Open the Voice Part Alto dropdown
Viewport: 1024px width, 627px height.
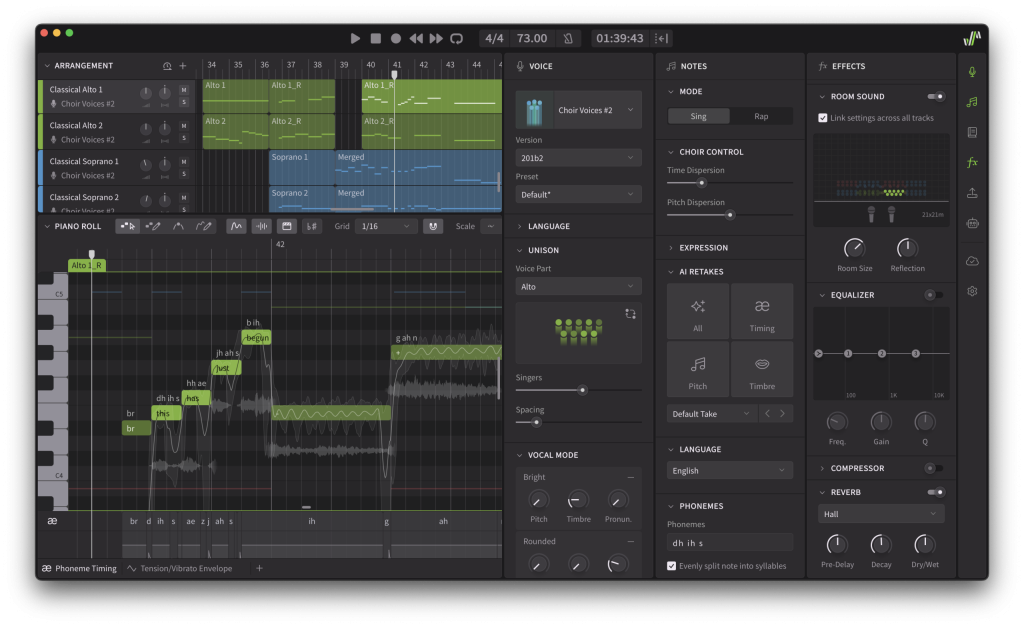(578, 287)
